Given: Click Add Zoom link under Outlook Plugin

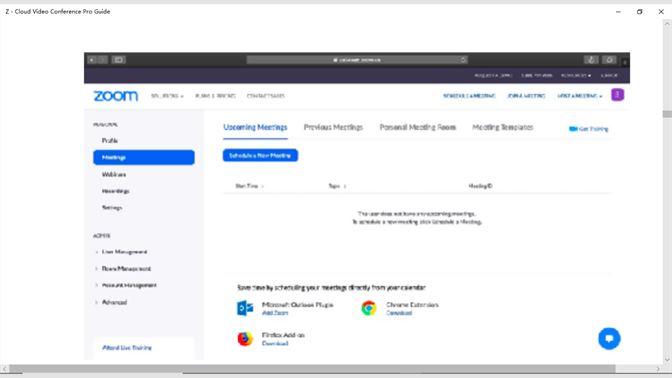Looking at the screenshot, I should point(275,313).
